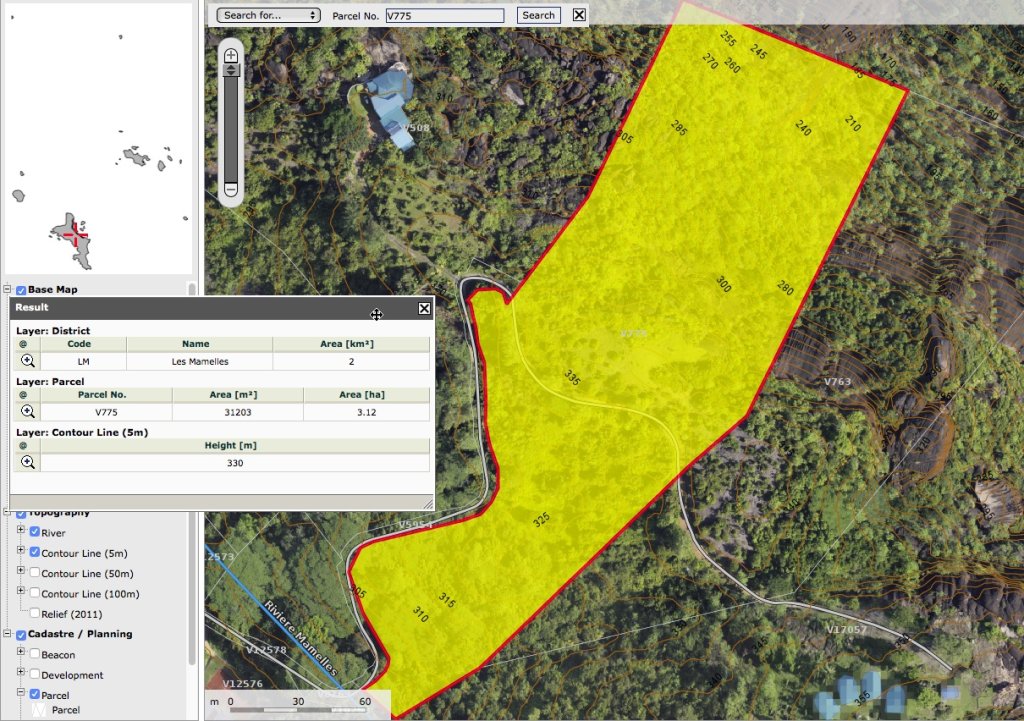Collapse the Cadastre / Planning group
Image resolution: width=1024 pixels, height=721 pixels.
(x=9, y=634)
